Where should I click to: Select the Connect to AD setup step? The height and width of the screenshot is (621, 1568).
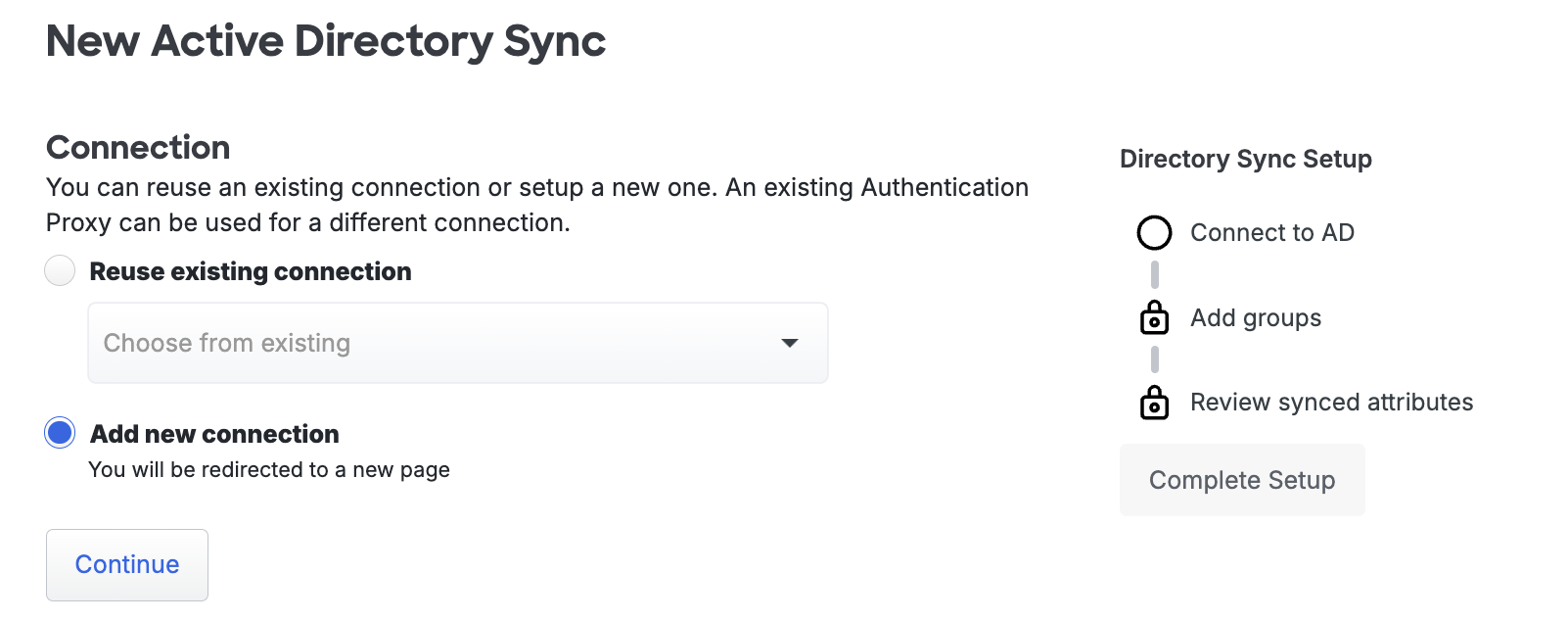point(1271,233)
